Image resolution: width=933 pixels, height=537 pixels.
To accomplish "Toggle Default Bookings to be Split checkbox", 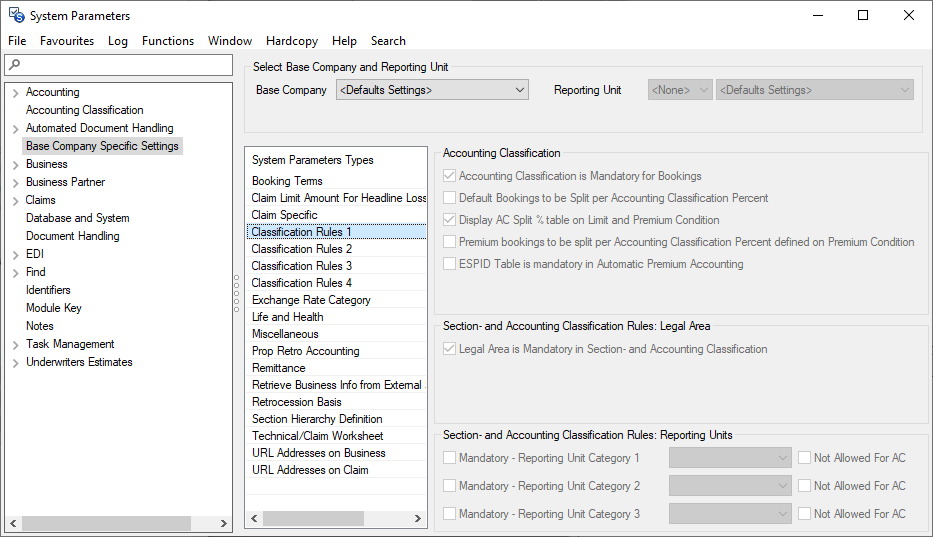I will coord(450,198).
